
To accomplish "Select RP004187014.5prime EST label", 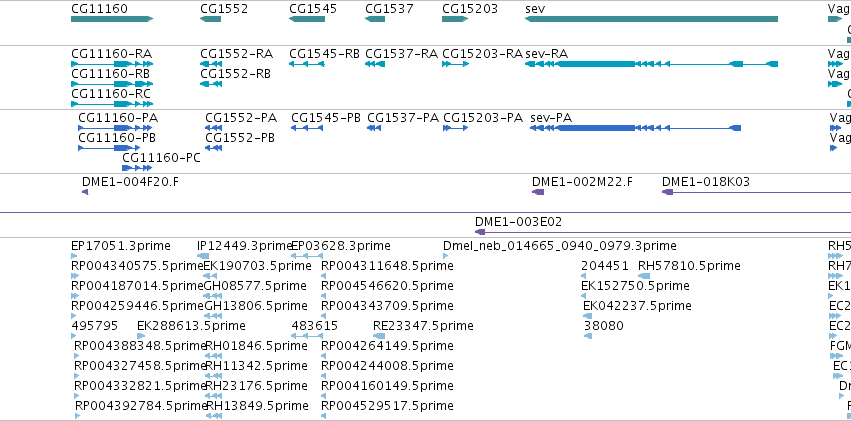I will coord(137,286).
